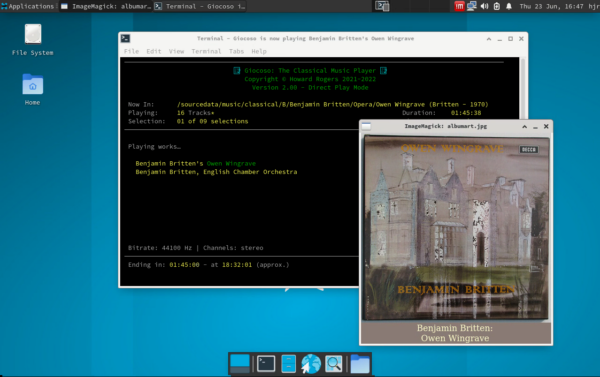
Task: Click the ImageMagick window menu icon
Action: (x=366, y=126)
